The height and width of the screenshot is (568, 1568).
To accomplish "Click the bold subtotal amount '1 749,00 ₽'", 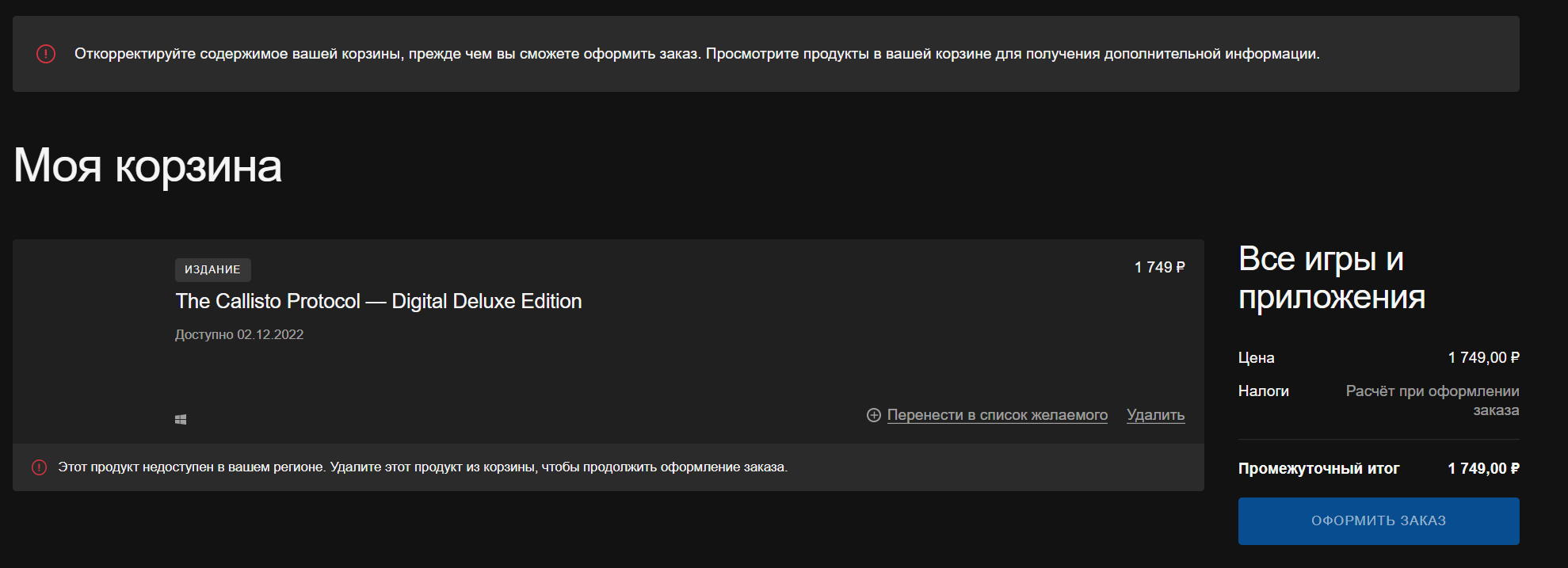I will coord(1483,469).
